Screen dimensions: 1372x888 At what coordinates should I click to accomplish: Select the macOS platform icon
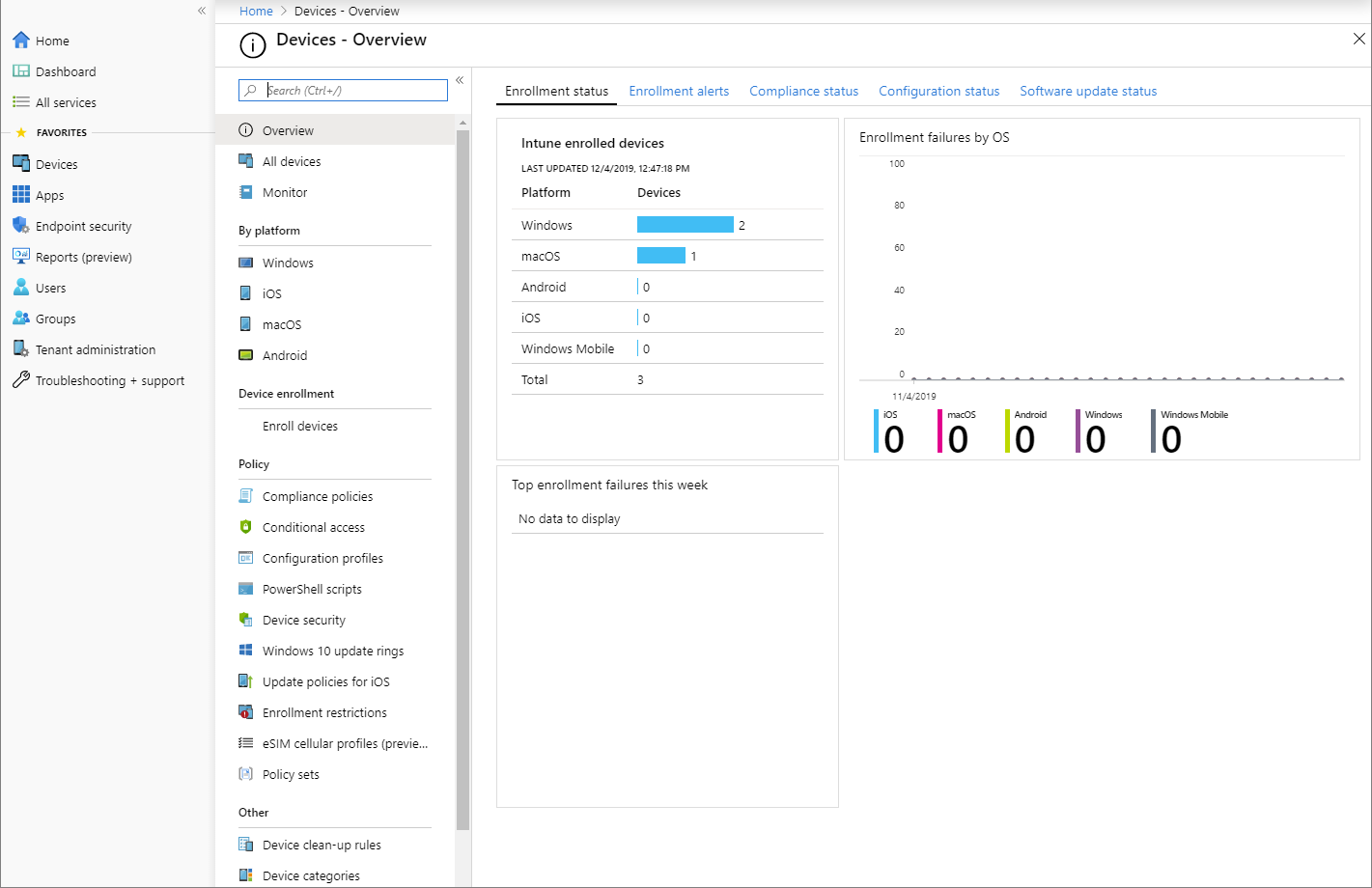(x=246, y=324)
